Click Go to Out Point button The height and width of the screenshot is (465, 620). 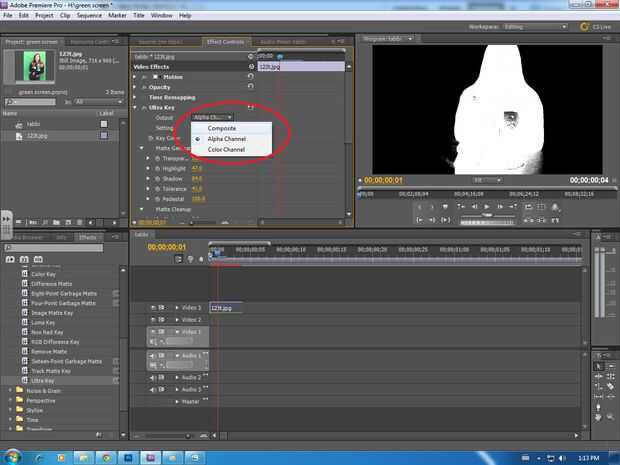point(432,220)
